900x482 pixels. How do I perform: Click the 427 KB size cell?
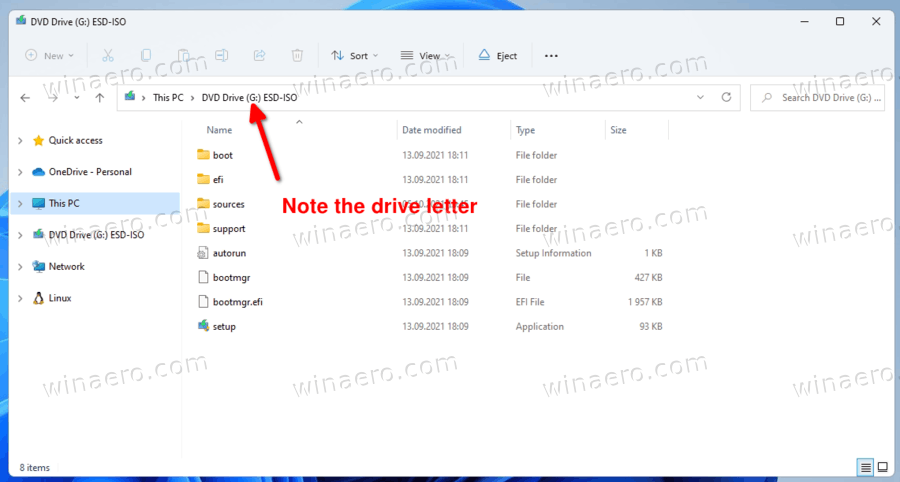(649, 278)
